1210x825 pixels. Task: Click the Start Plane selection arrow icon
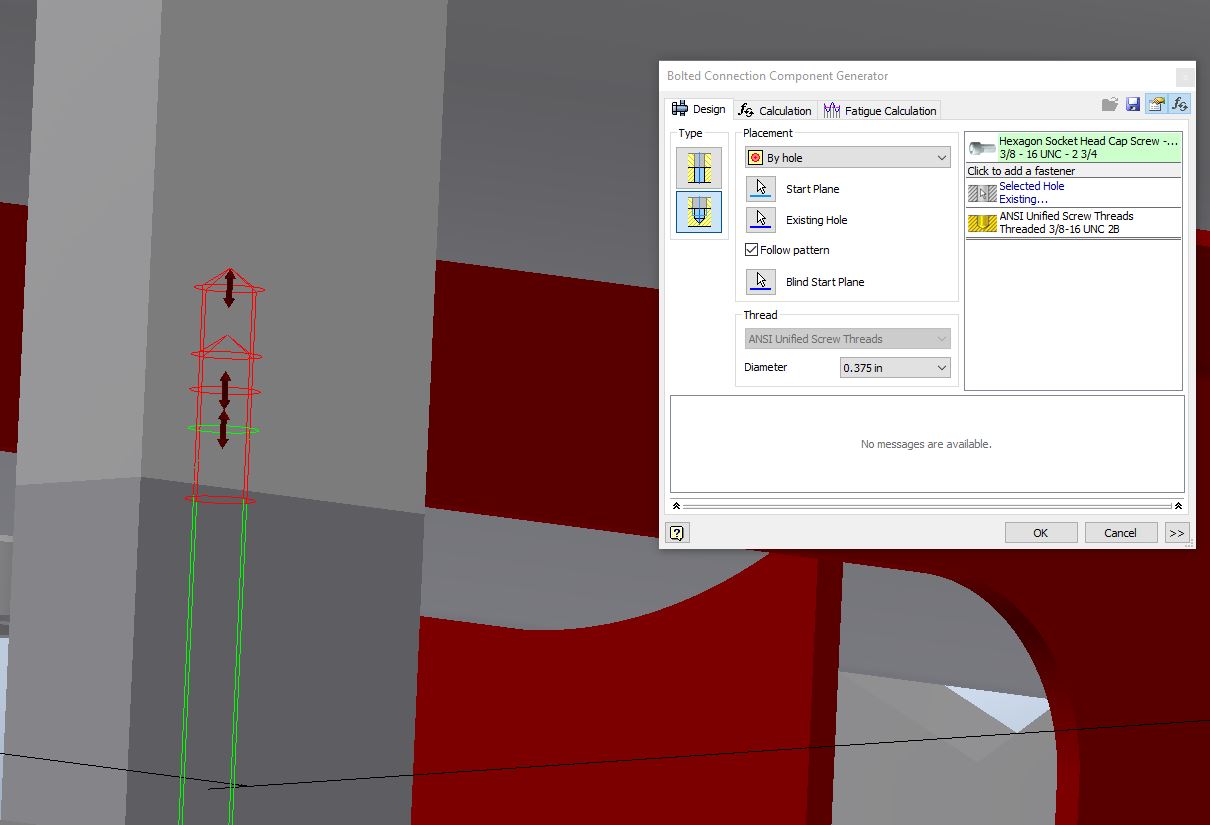tap(760, 188)
